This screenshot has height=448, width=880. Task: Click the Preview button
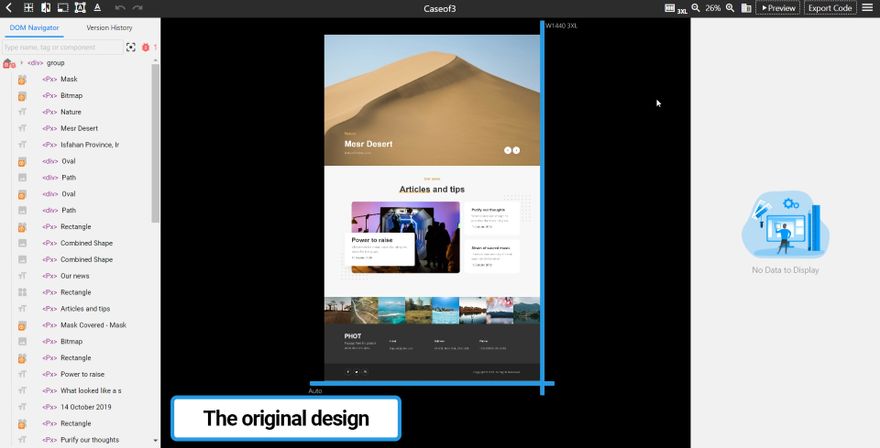pos(777,8)
